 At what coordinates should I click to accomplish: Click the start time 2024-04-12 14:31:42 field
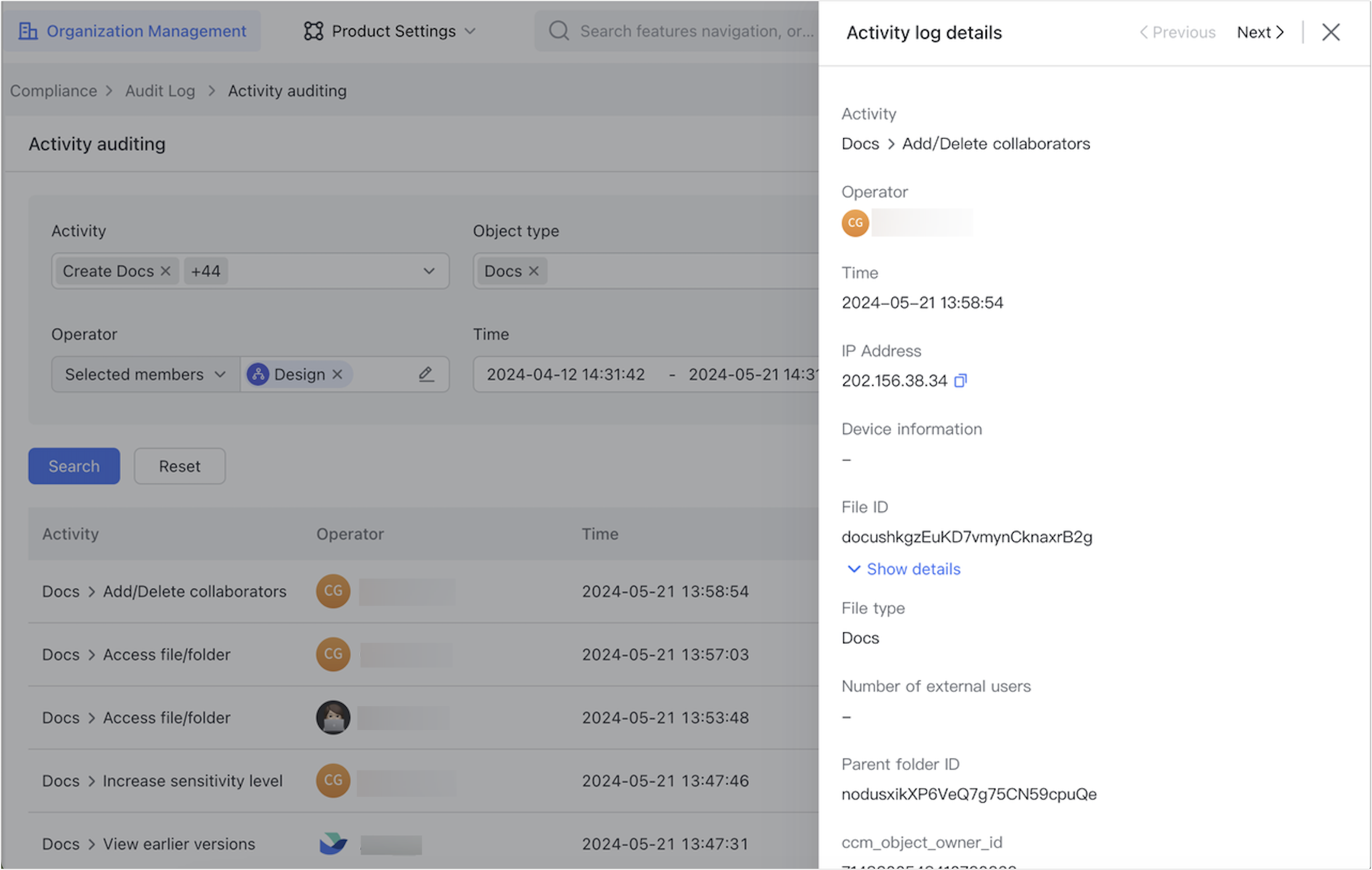(565, 374)
